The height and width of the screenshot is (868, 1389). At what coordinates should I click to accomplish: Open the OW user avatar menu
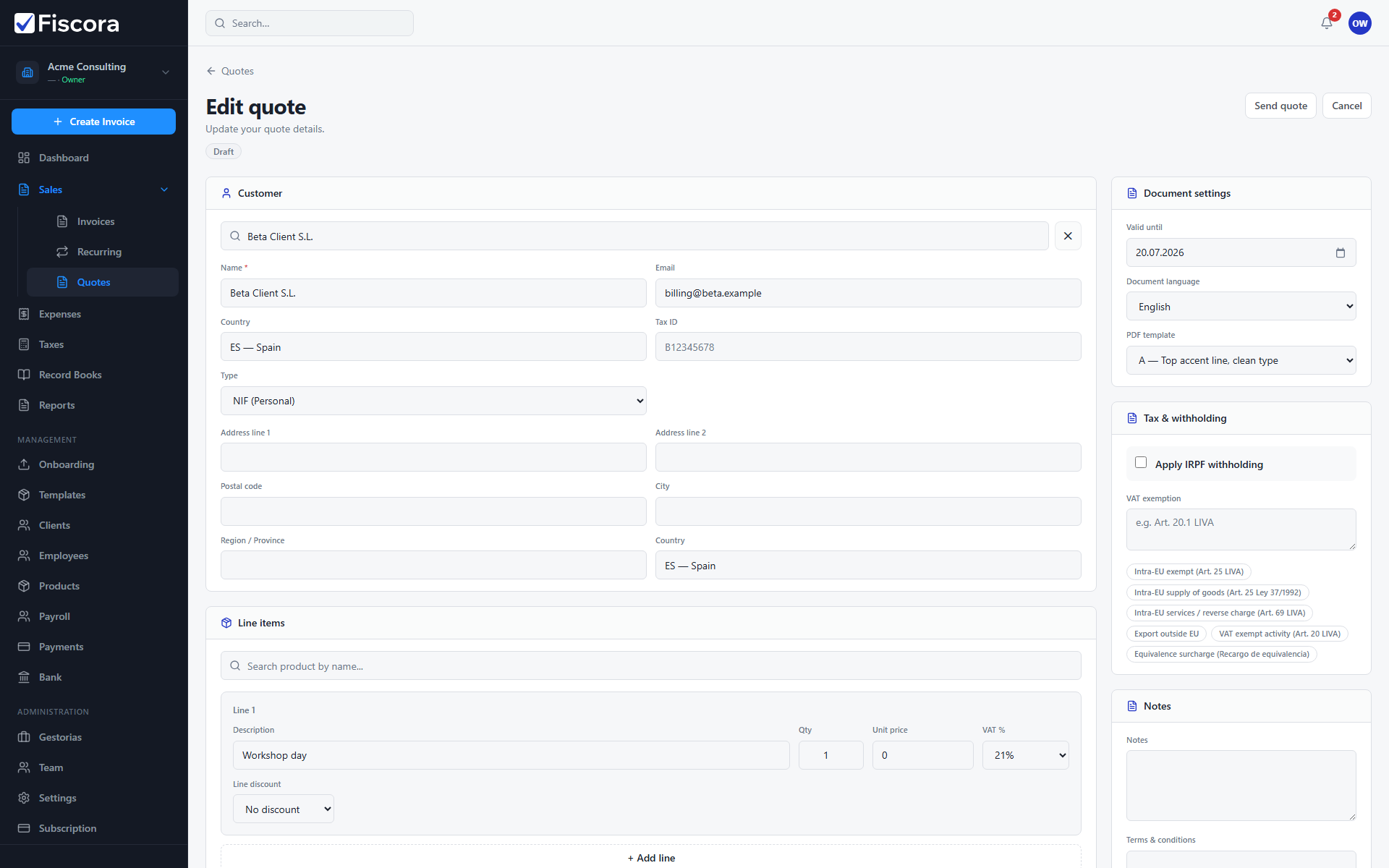point(1359,23)
